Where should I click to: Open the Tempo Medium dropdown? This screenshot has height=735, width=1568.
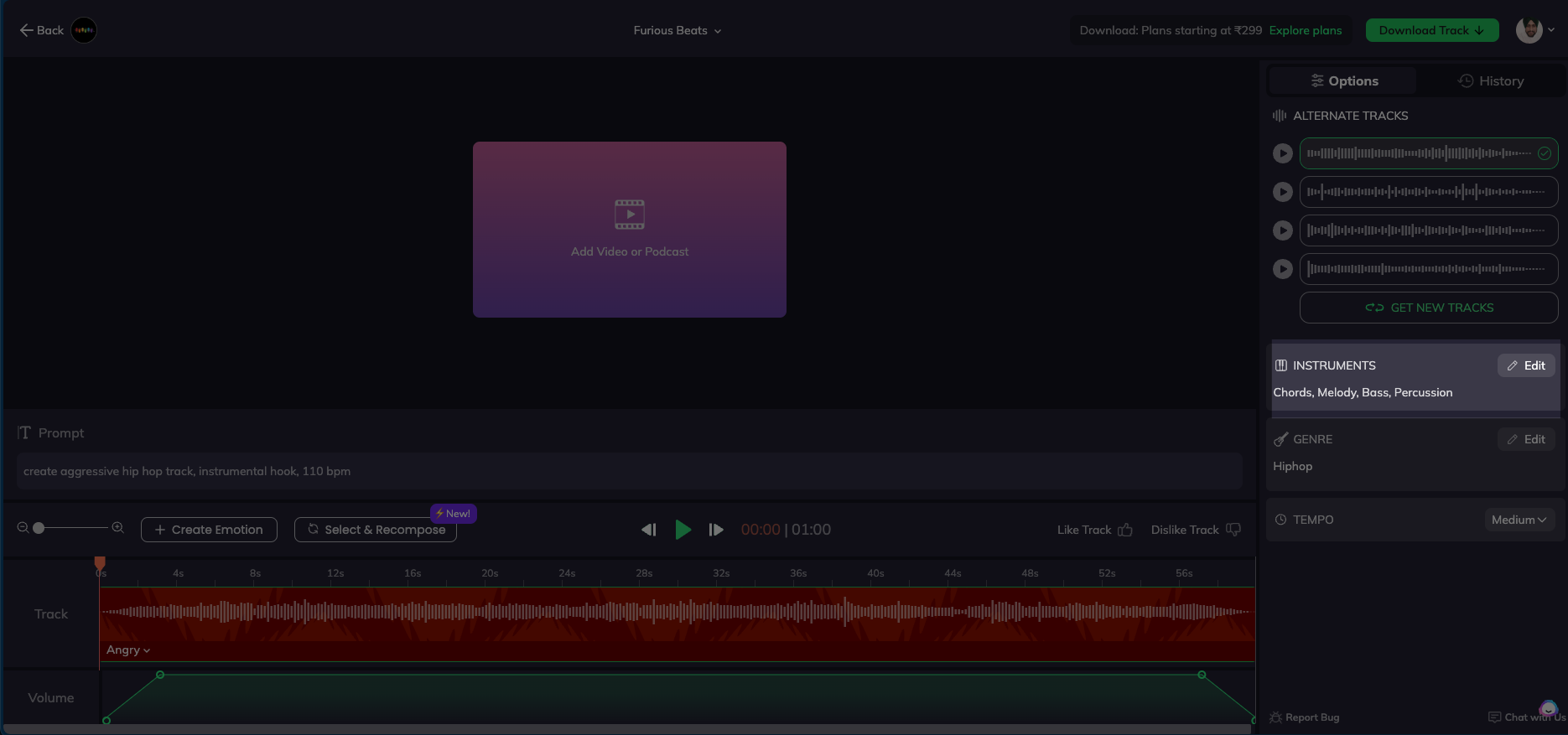[x=1519, y=520]
